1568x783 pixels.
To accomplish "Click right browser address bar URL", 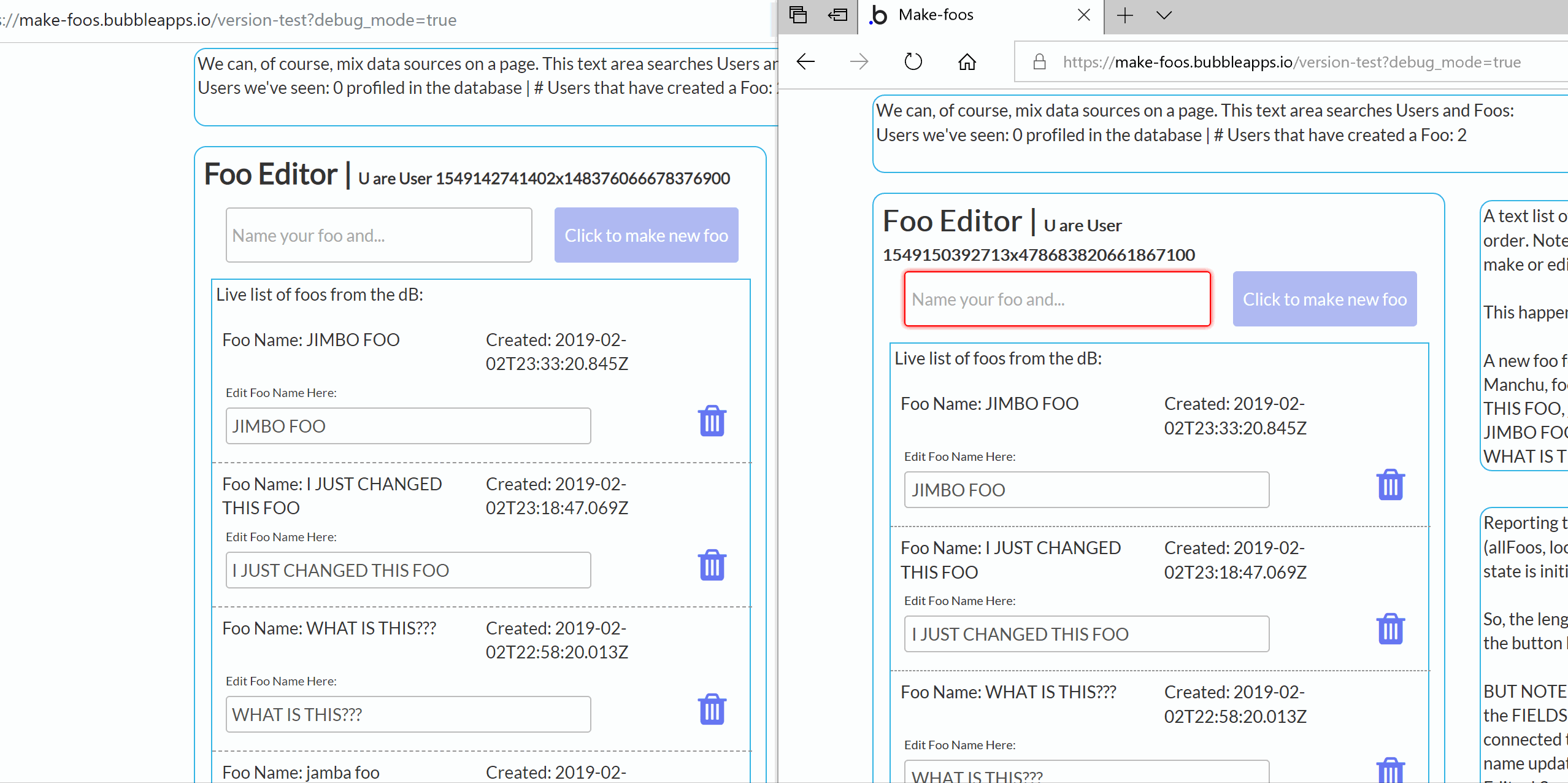I will [x=1291, y=62].
